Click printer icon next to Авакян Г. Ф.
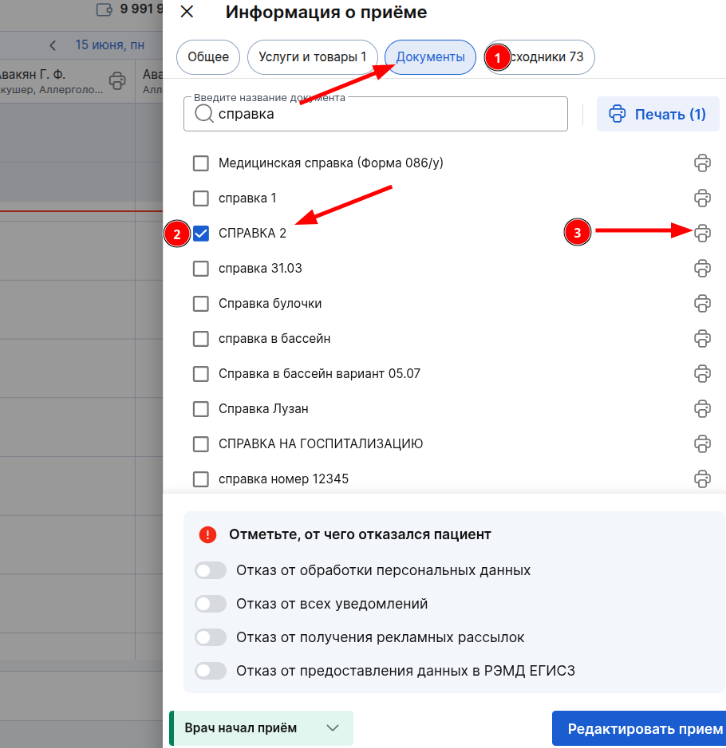 tap(117, 81)
